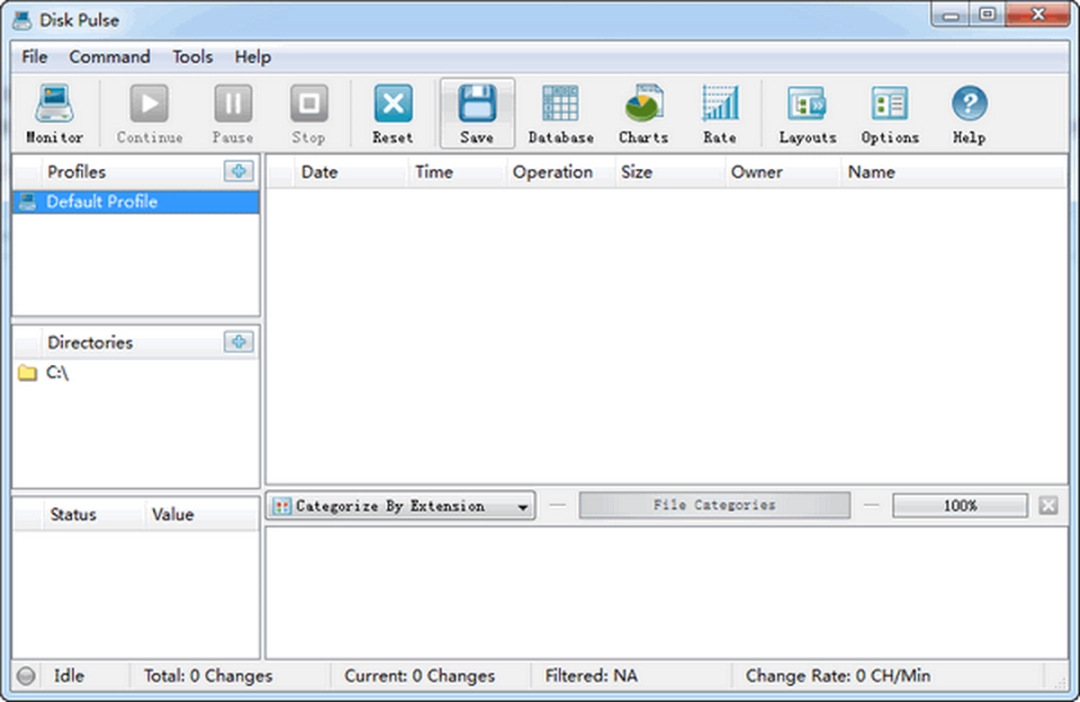Open the Help tool from the toolbar

coord(968,110)
